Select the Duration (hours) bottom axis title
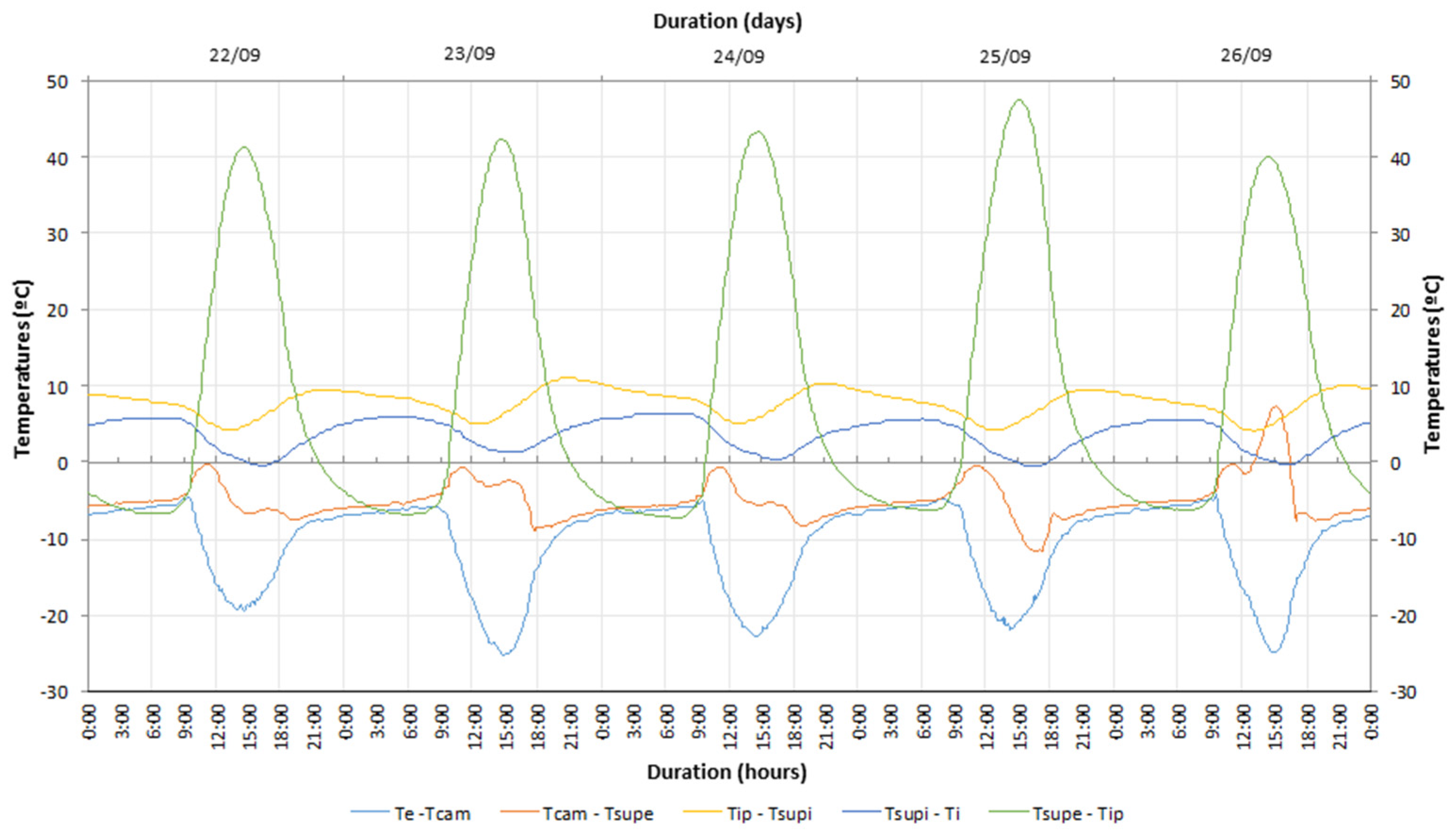The image size is (1456, 834). coord(727,771)
